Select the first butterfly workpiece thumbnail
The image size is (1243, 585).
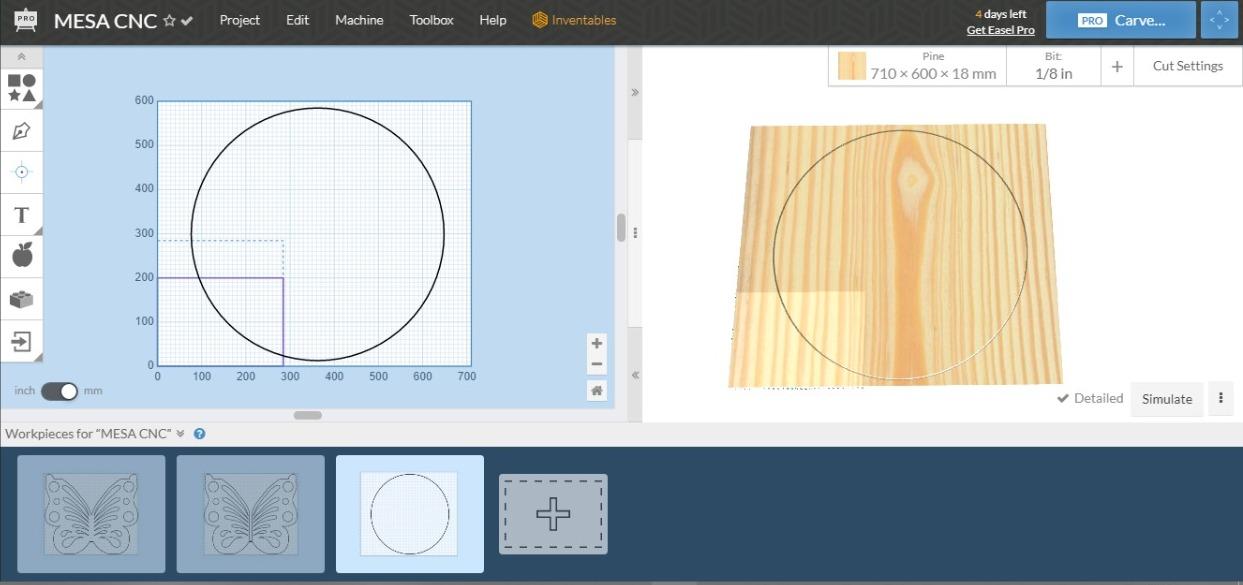(x=91, y=514)
